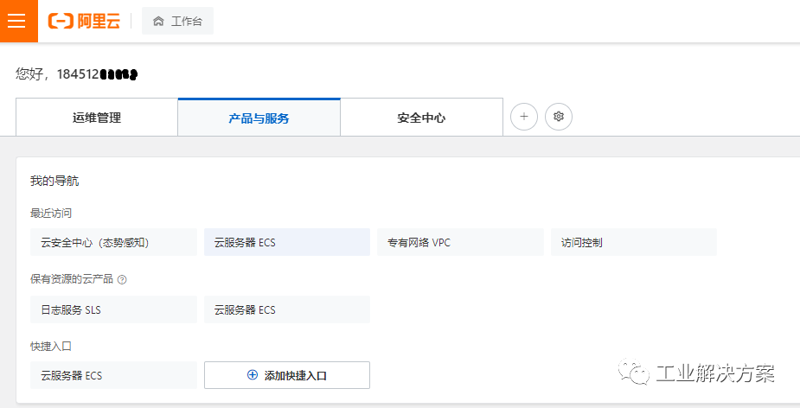
Task: Switch to the 安全中心 tab
Action: (x=421, y=118)
